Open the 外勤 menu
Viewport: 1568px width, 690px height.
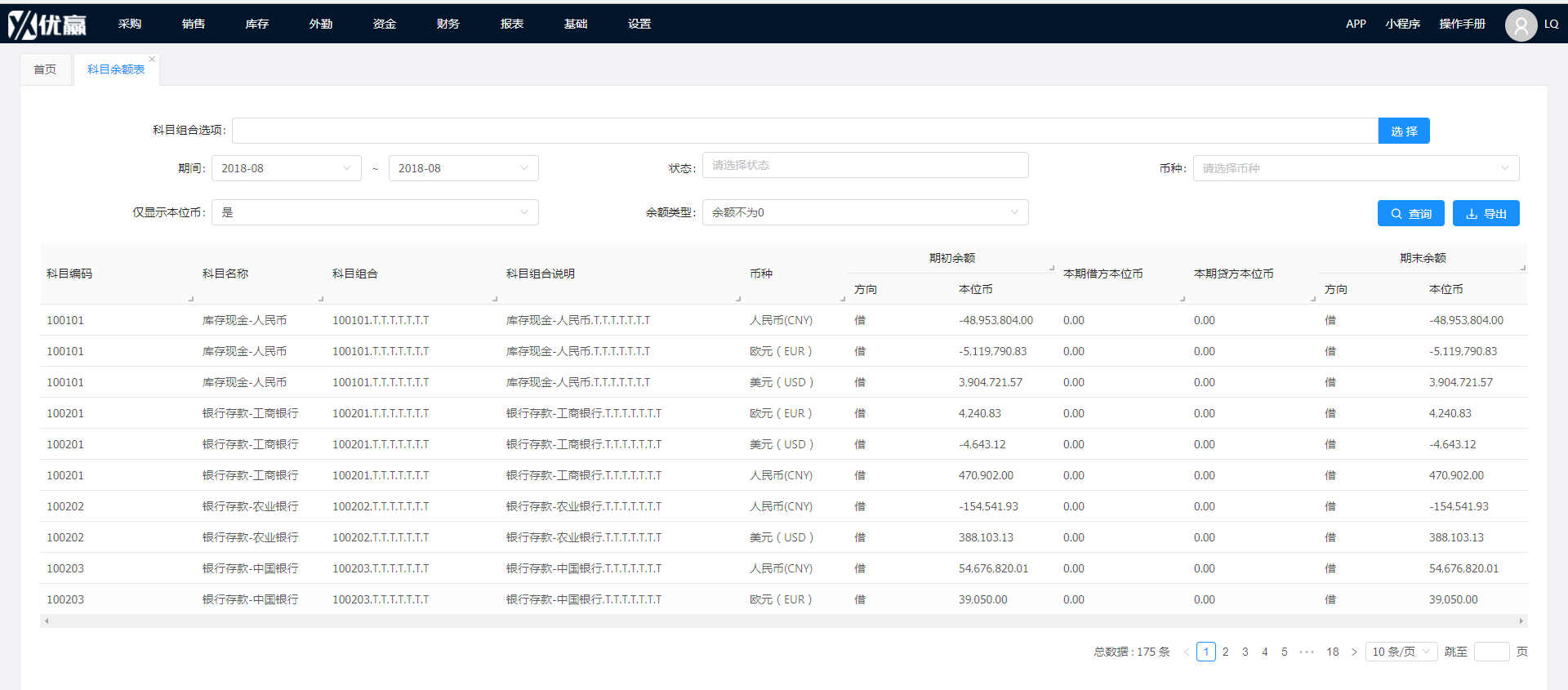(321, 24)
